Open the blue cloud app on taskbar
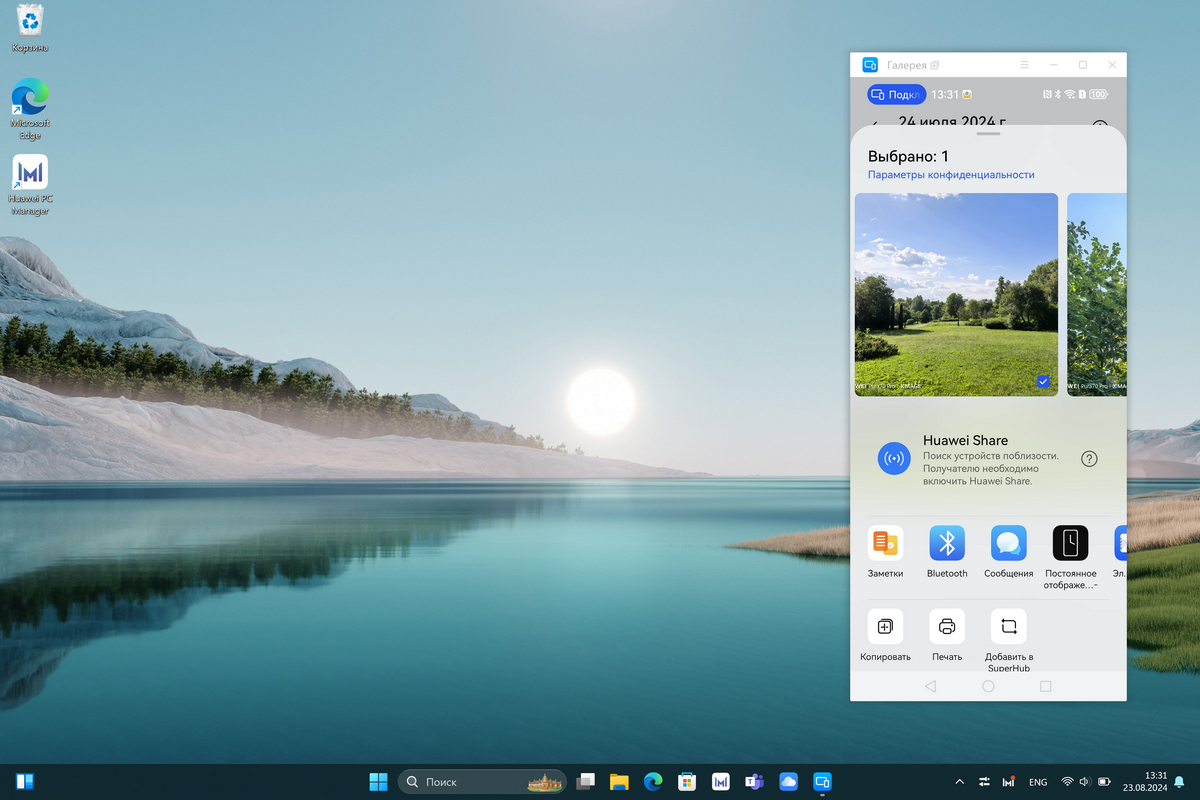This screenshot has height=800, width=1200. (x=788, y=781)
